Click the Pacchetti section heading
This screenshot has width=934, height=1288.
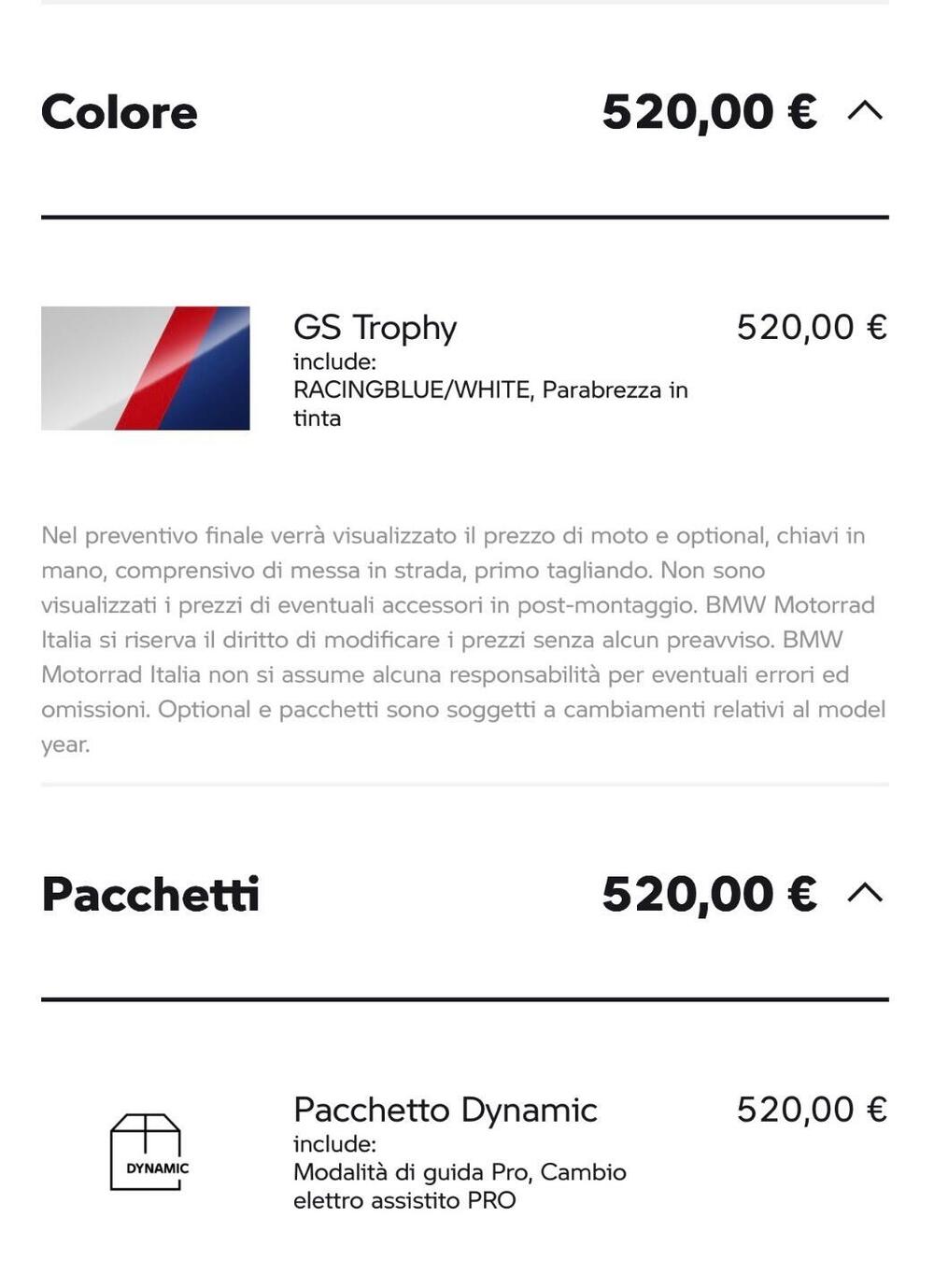point(150,894)
